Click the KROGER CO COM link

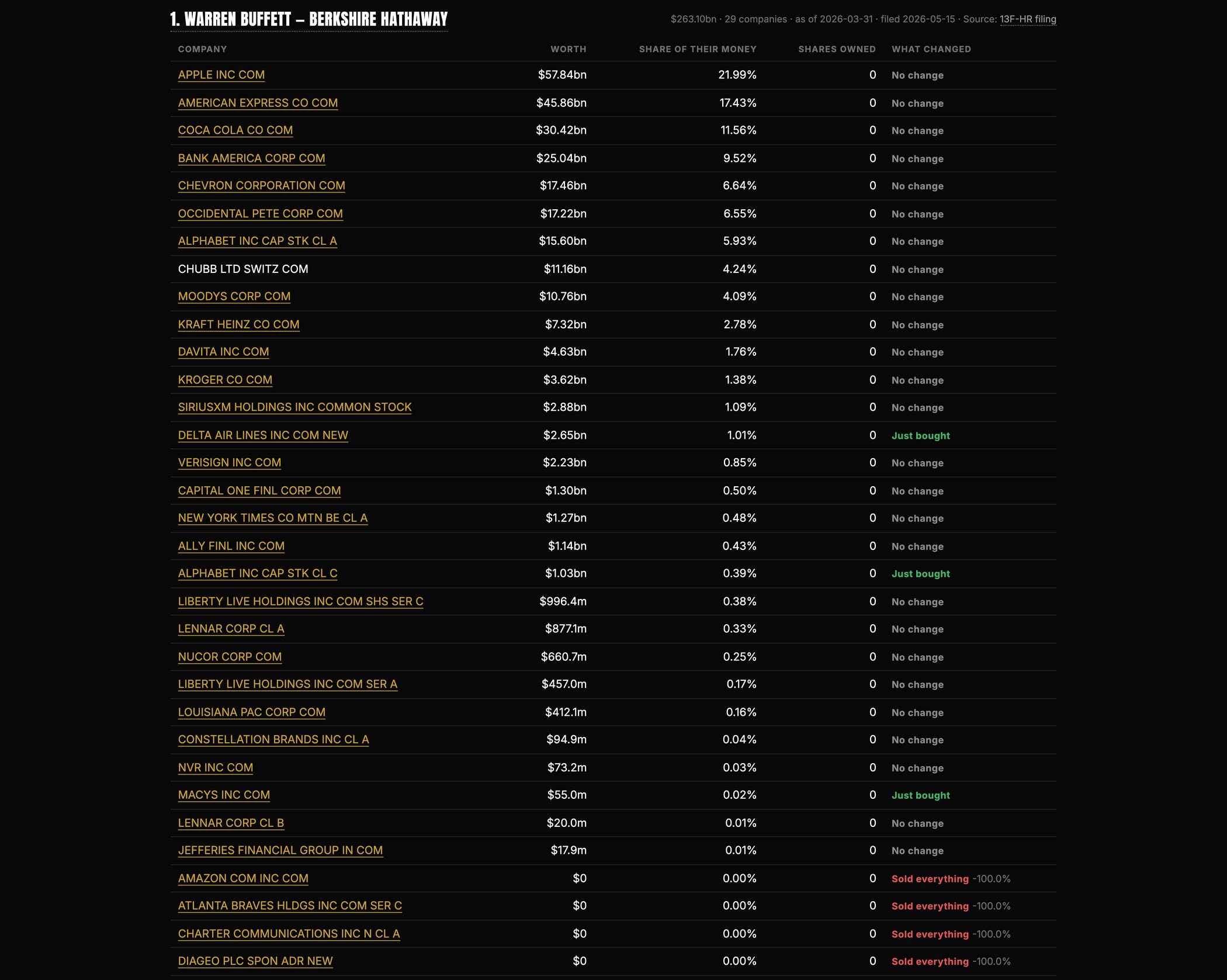[x=225, y=380]
